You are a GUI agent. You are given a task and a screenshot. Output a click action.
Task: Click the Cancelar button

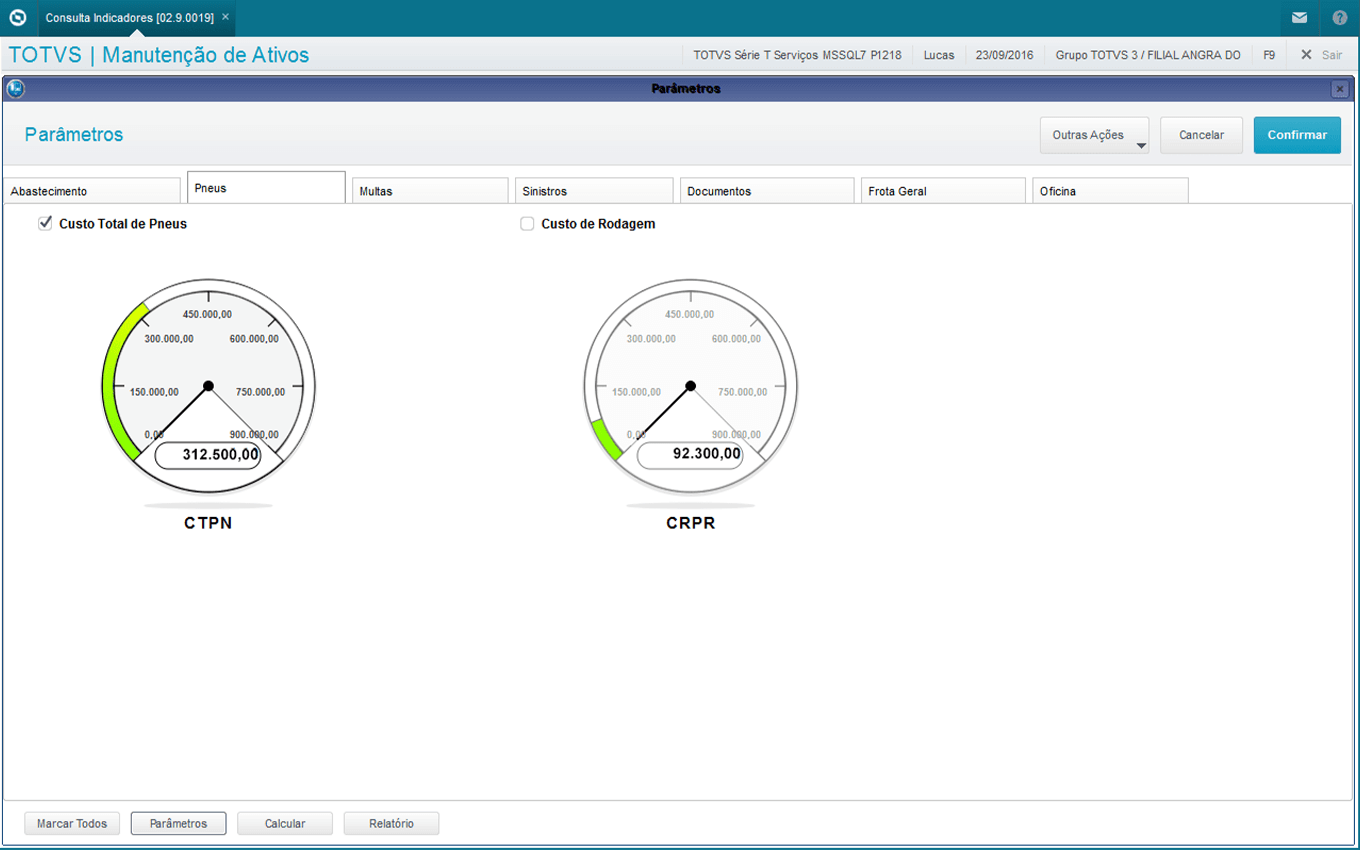coord(1201,136)
